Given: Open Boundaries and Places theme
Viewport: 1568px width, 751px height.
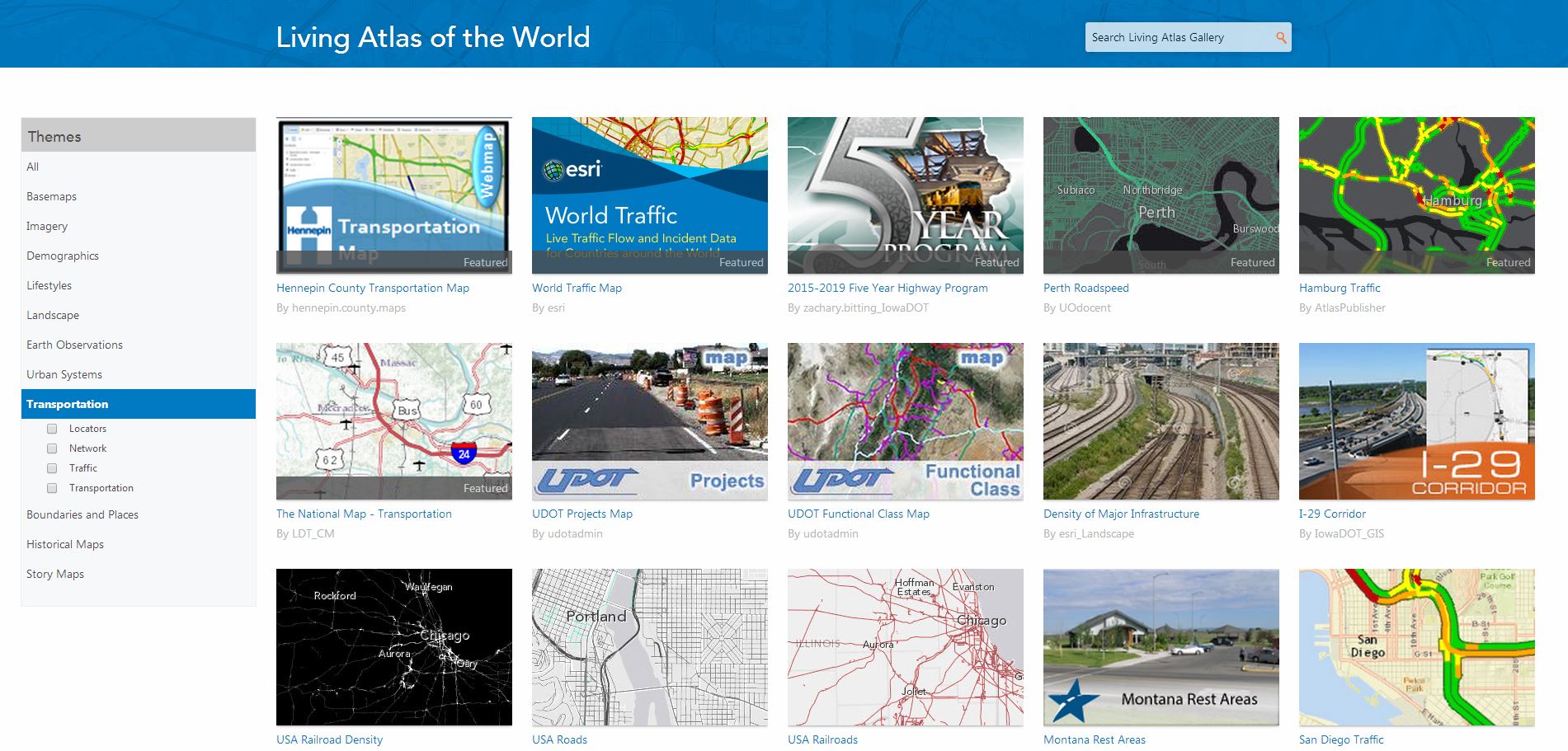Looking at the screenshot, I should click(139, 514).
